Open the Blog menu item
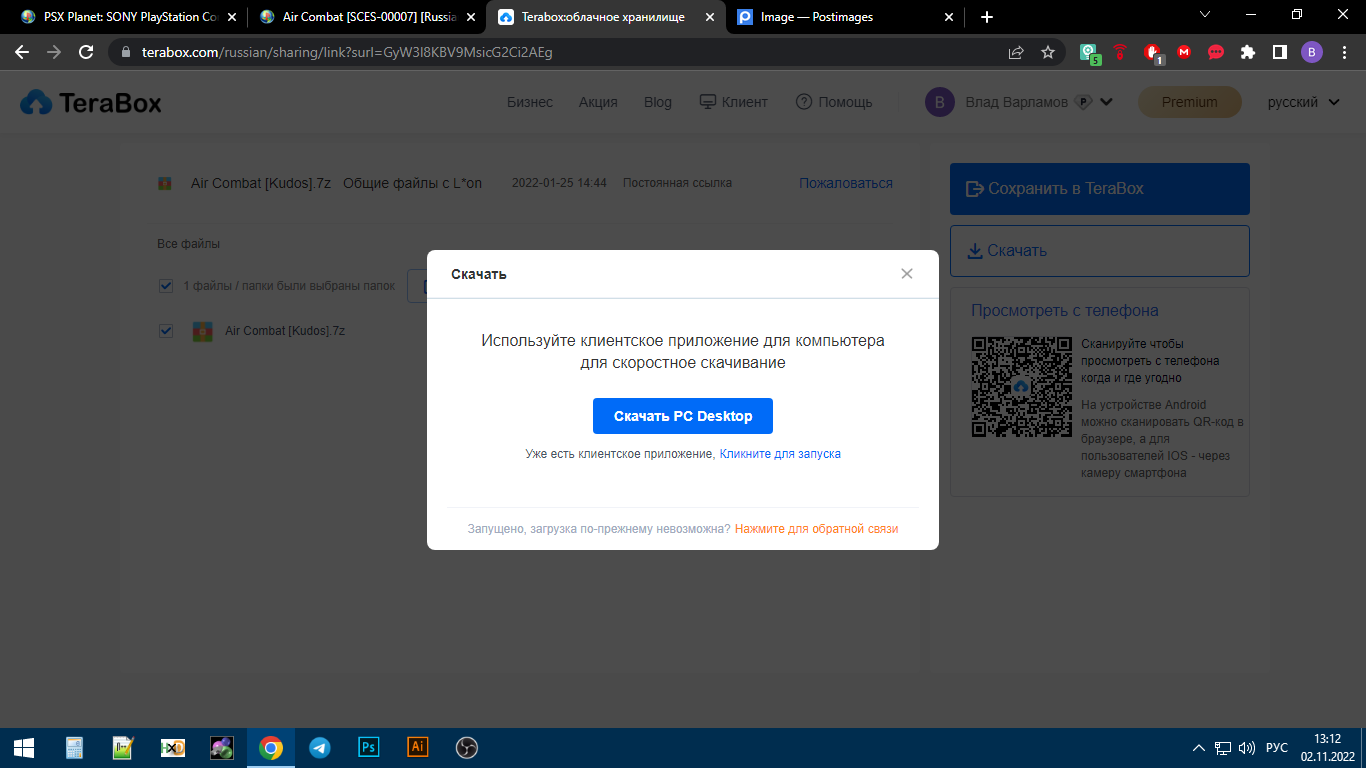 [x=658, y=102]
